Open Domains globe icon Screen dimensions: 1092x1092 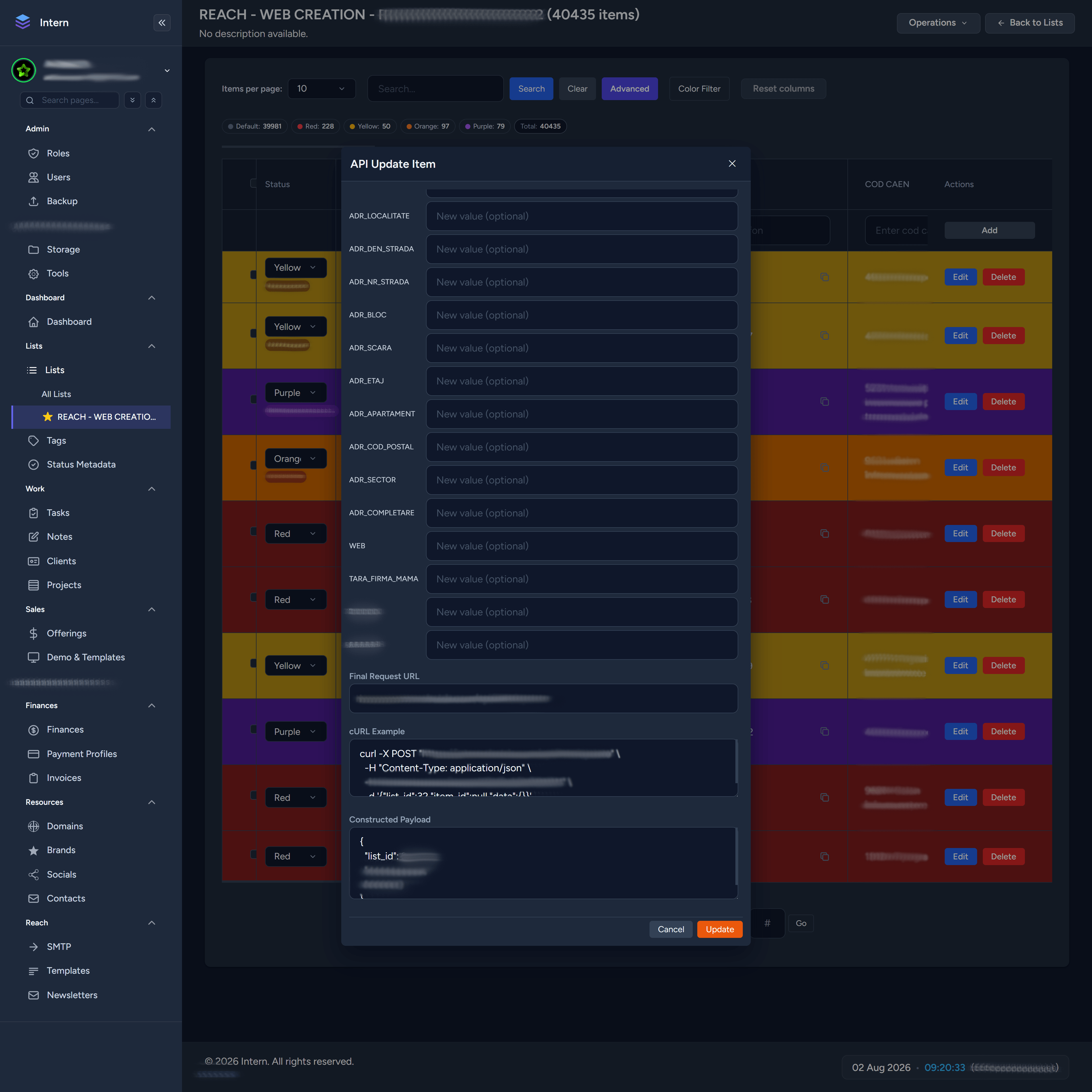[33, 826]
